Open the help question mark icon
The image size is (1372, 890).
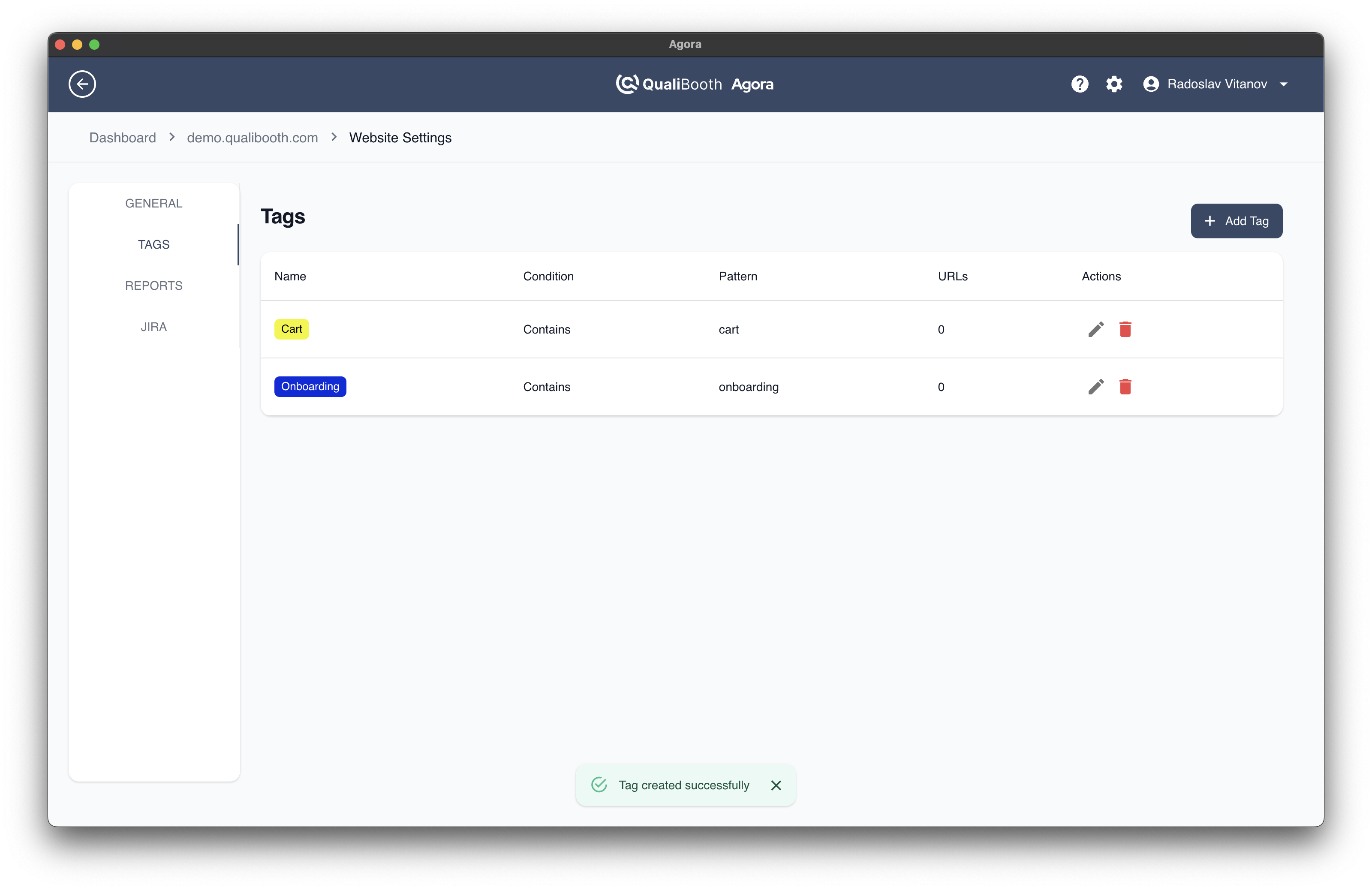[x=1079, y=84]
